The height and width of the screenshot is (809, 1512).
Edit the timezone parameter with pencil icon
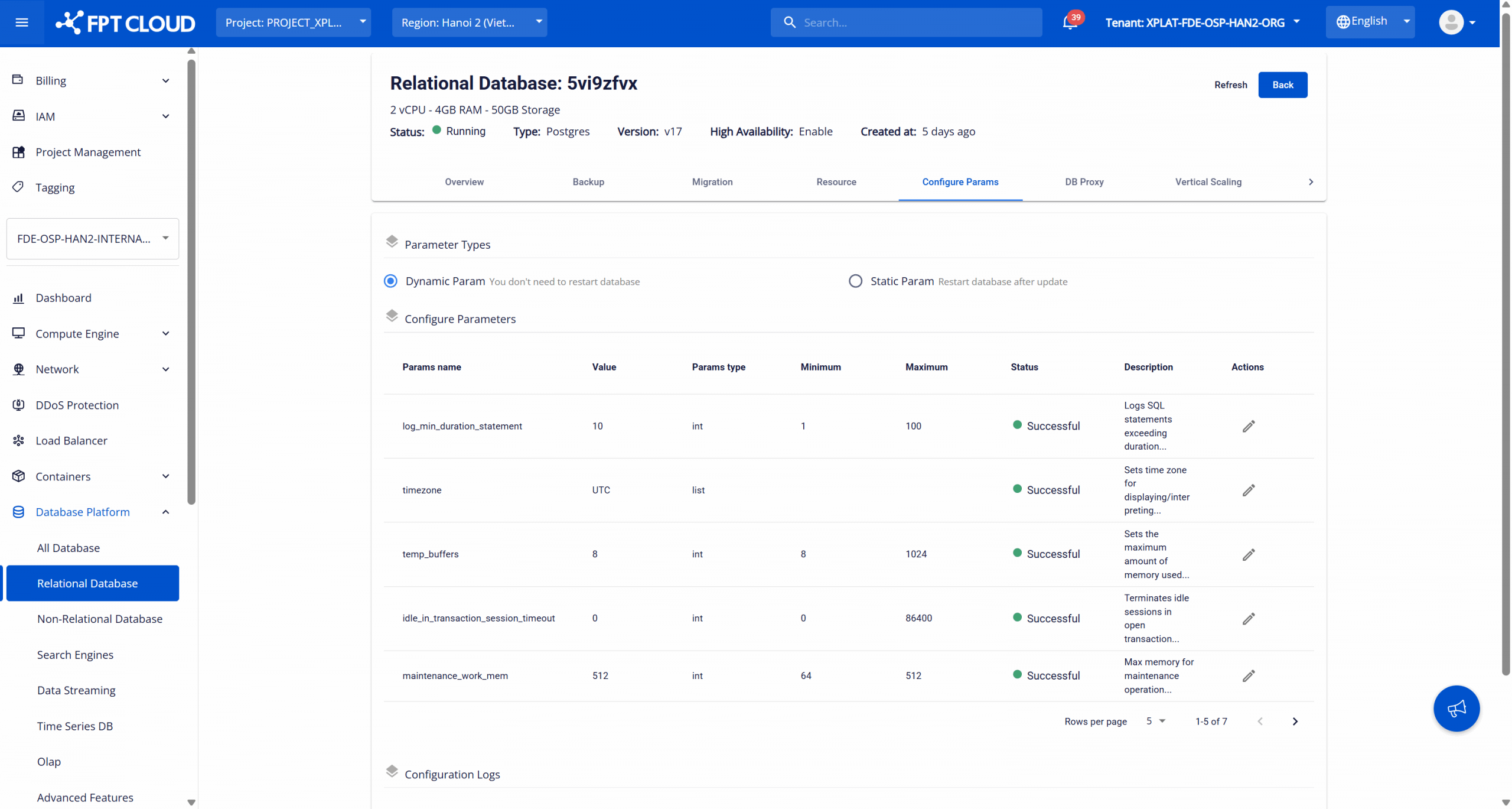click(x=1248, y=490)
